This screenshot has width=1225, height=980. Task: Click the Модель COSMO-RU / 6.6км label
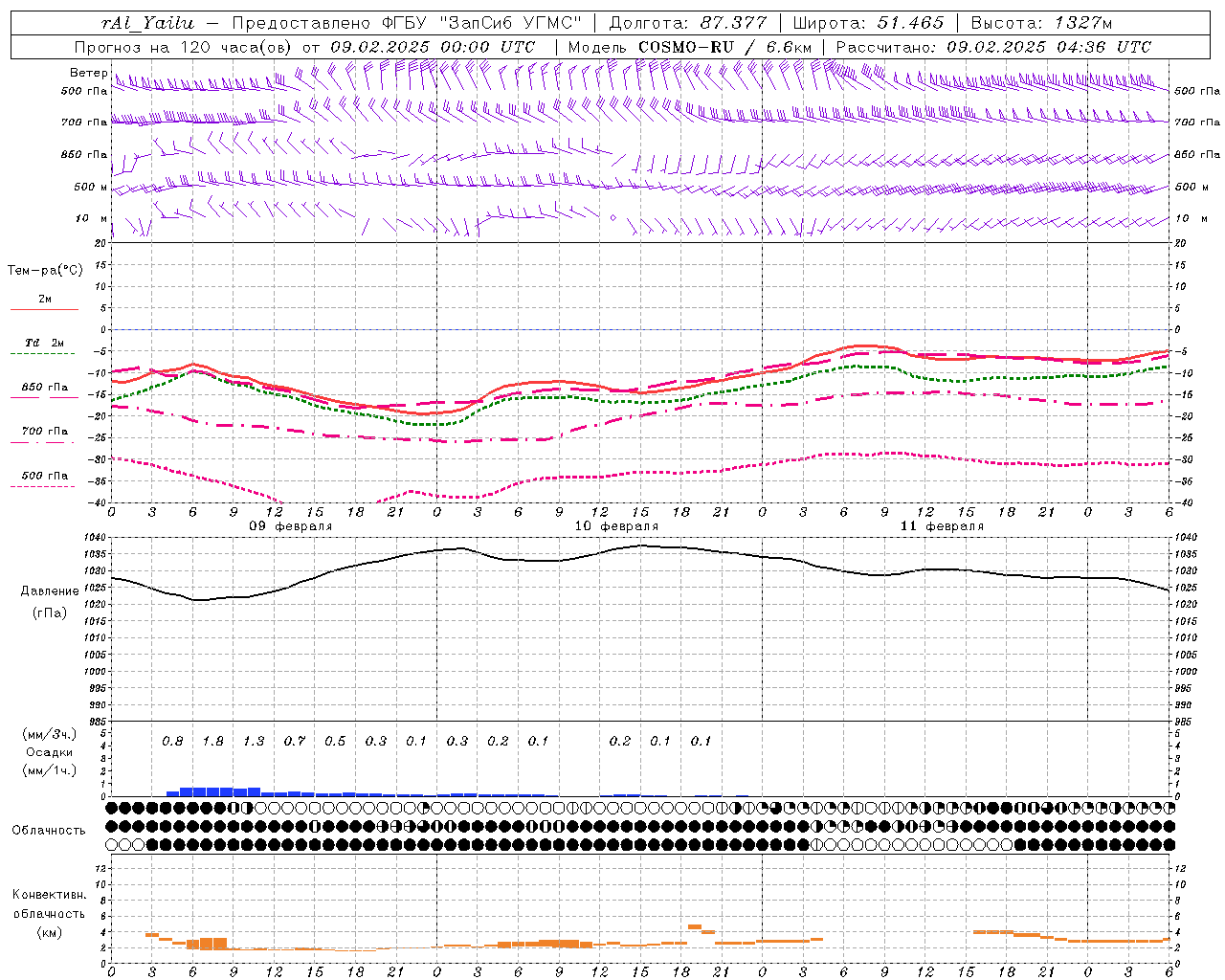(x=690, y=47)
